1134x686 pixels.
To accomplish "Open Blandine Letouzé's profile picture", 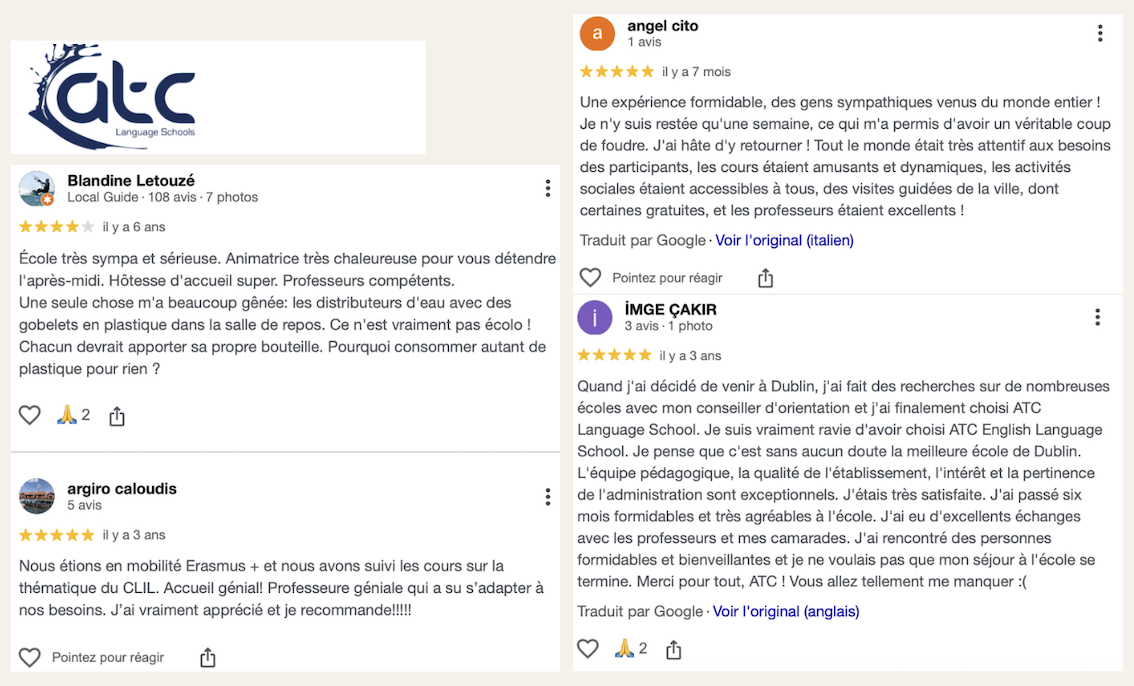I will (37, 188).
